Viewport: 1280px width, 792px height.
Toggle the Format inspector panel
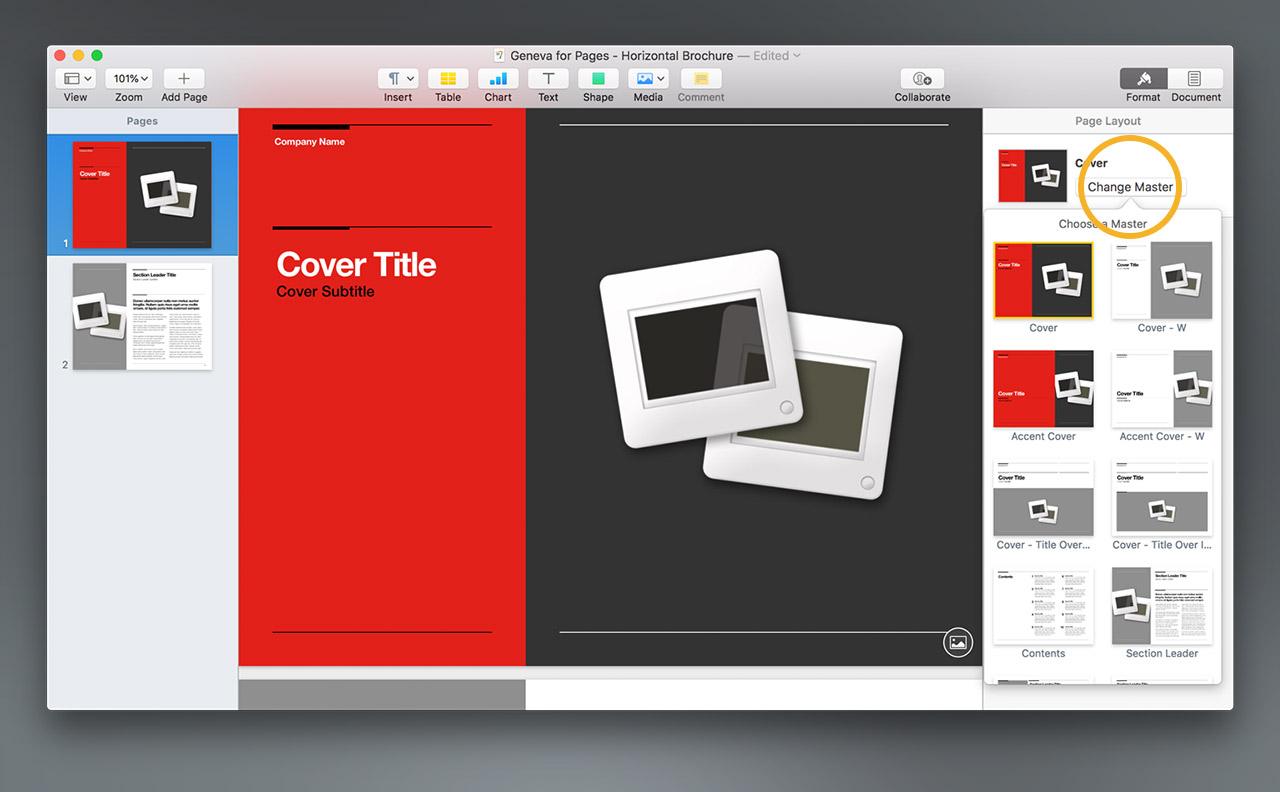point(1144,79)
